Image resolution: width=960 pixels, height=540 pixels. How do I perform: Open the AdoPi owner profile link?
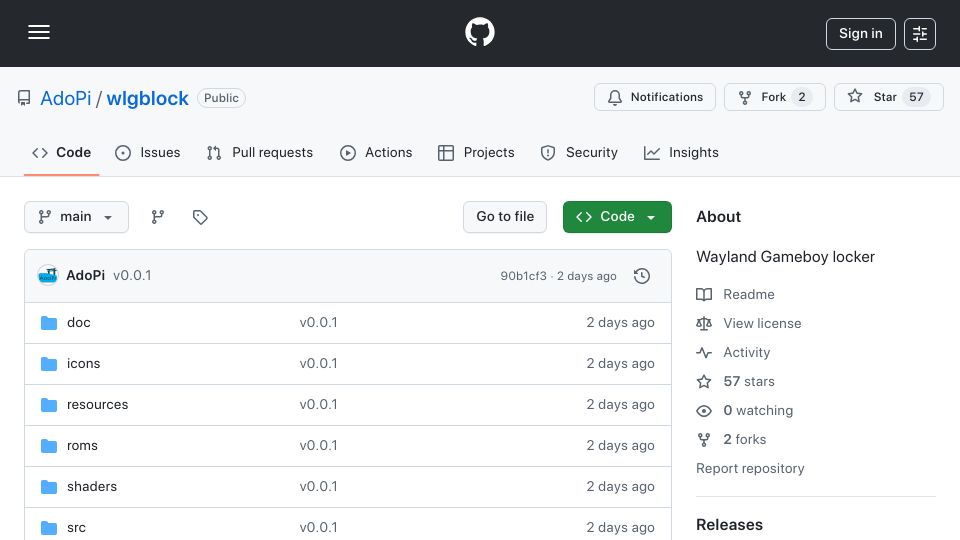coord(66,98)
